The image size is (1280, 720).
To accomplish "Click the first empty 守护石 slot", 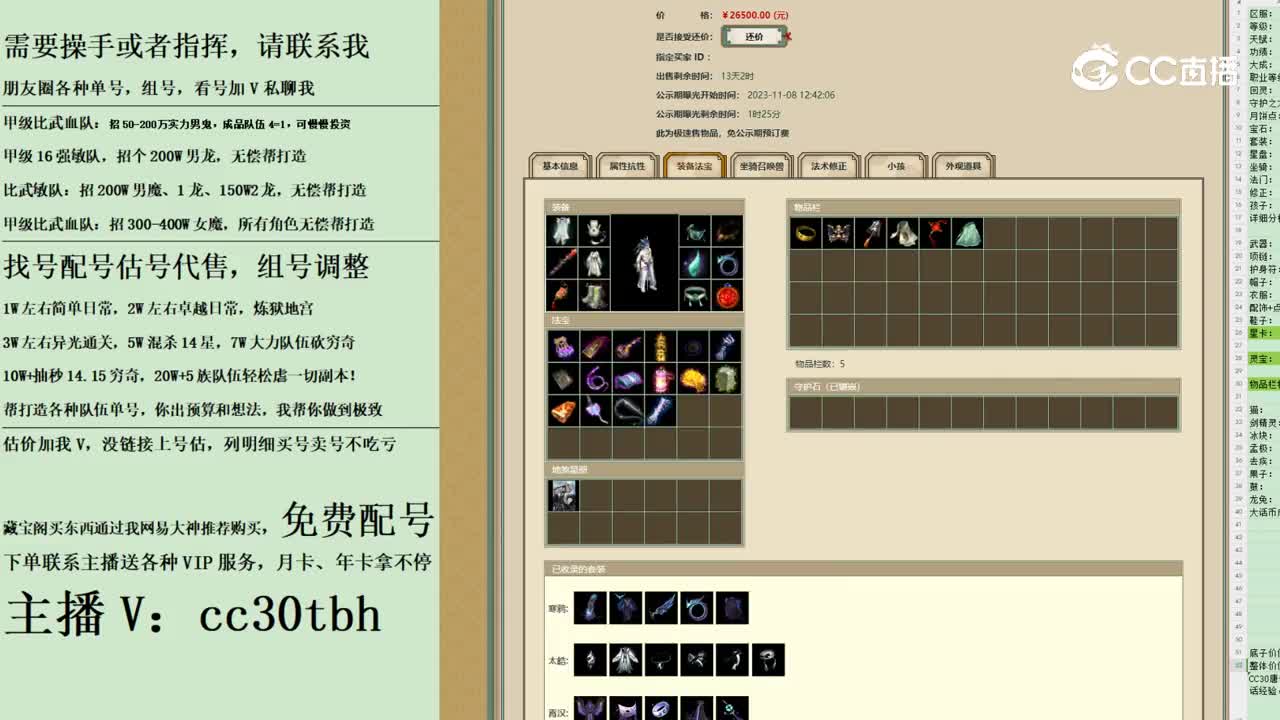I will (805, 412).
